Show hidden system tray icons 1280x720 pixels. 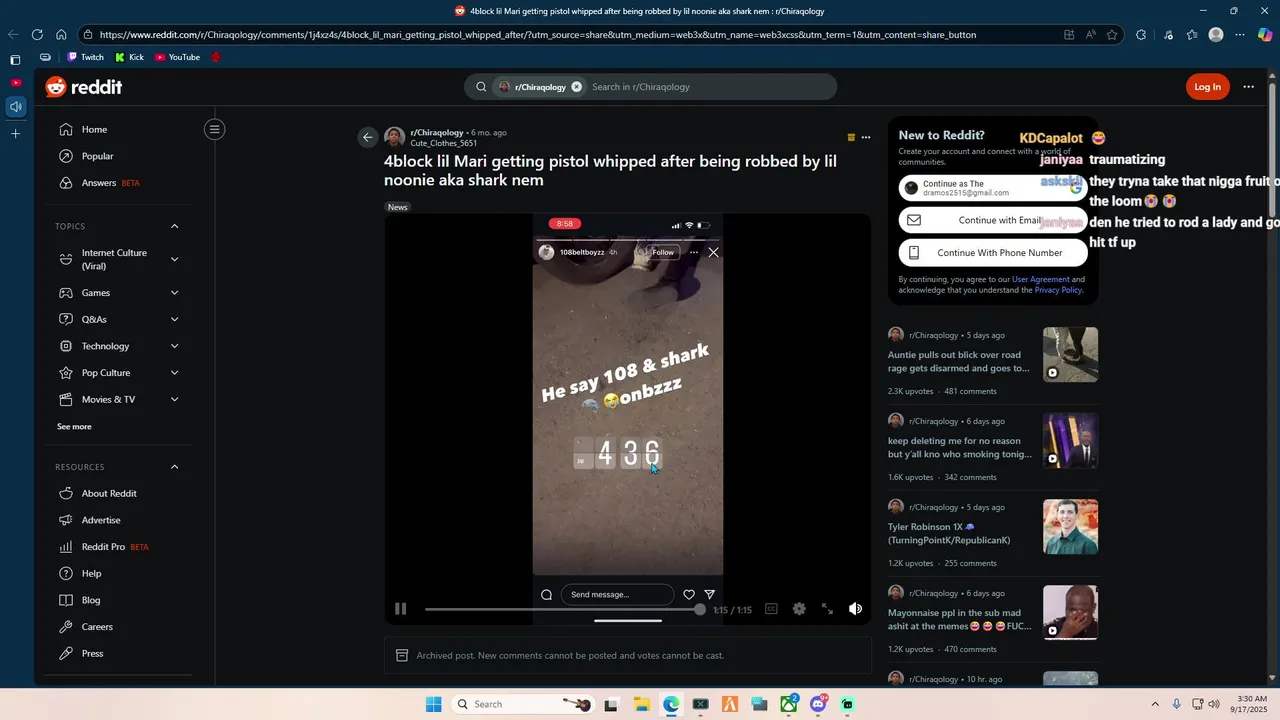click(1155, 704)
